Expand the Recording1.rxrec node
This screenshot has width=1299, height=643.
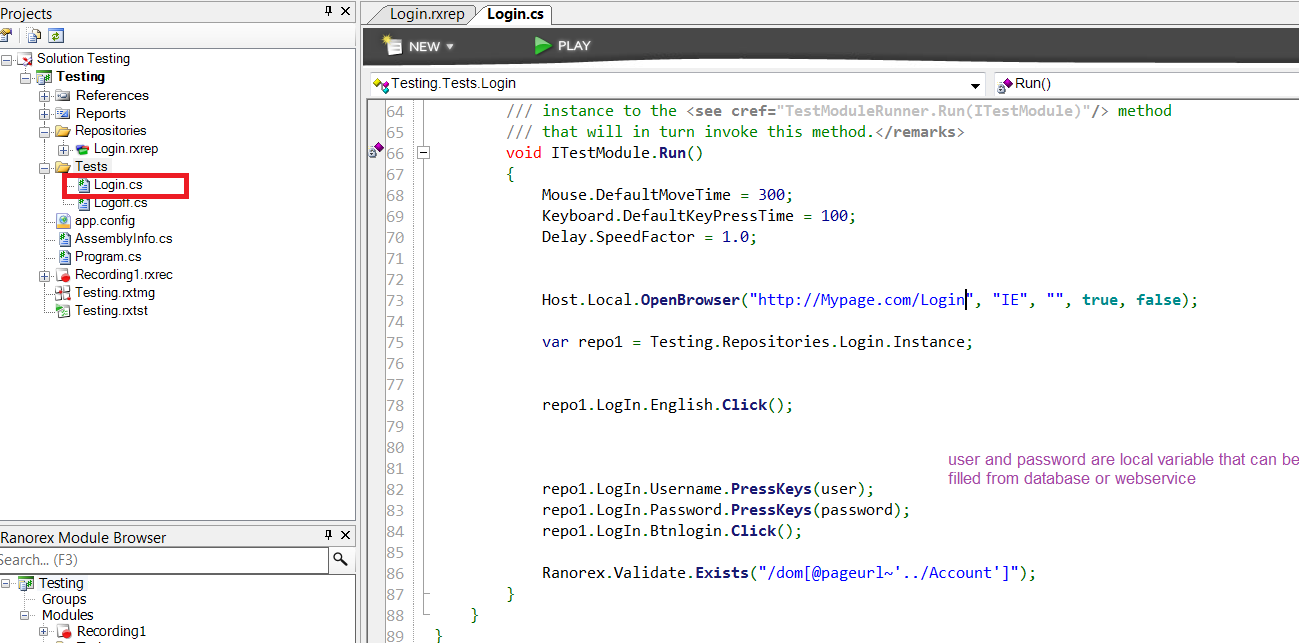click(x=44, y=275)
